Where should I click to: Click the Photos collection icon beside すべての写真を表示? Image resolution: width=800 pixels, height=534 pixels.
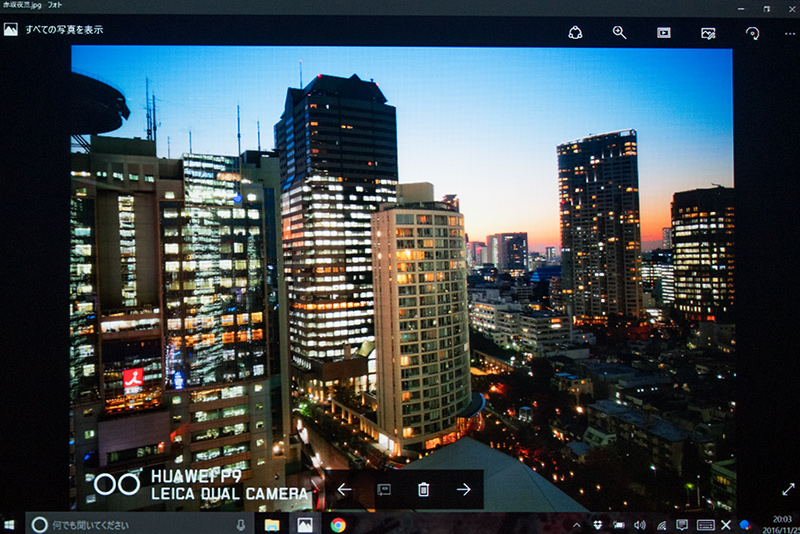(x=11, y=30)
